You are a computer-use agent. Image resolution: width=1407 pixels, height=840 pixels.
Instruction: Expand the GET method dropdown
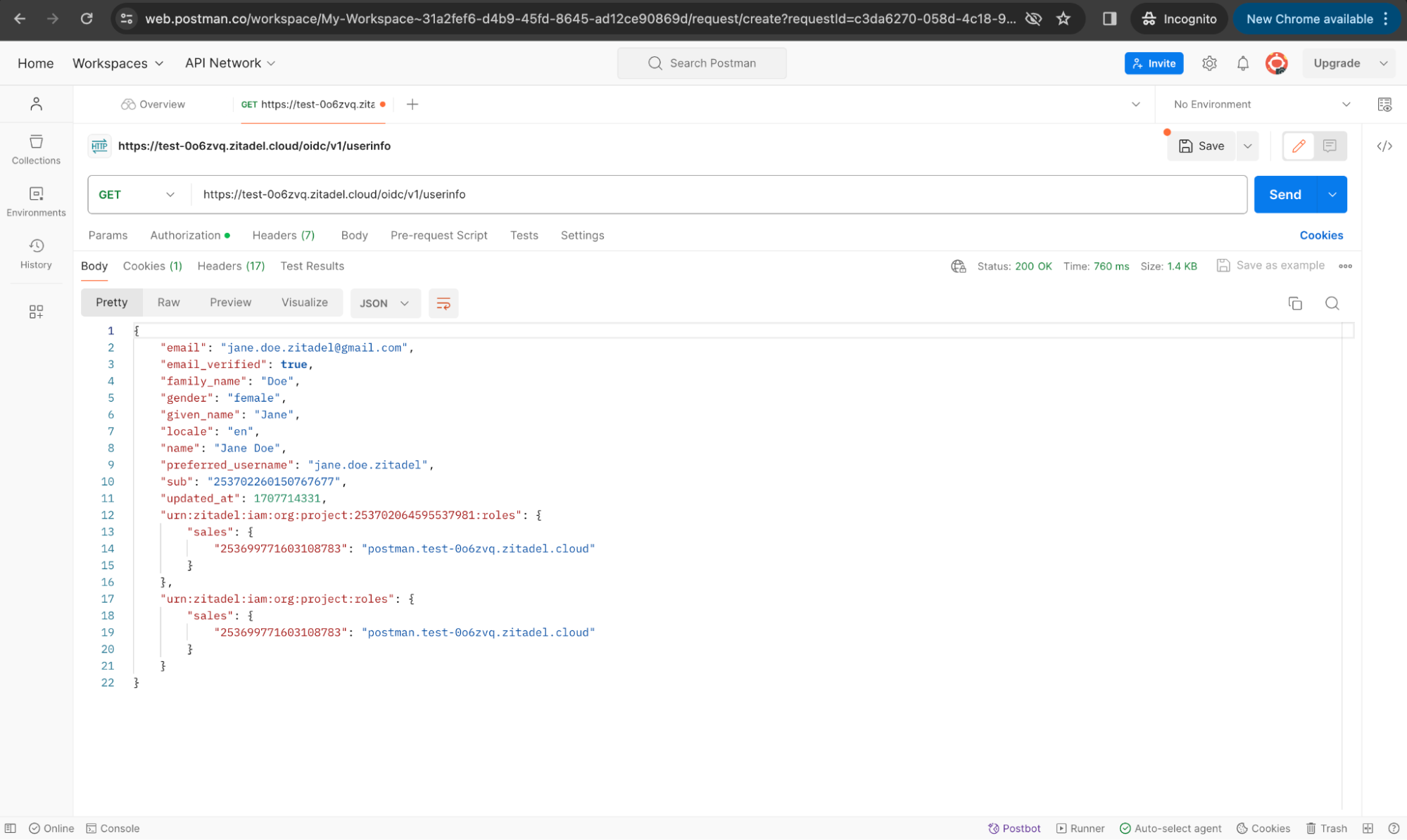[x=137, y=194]
